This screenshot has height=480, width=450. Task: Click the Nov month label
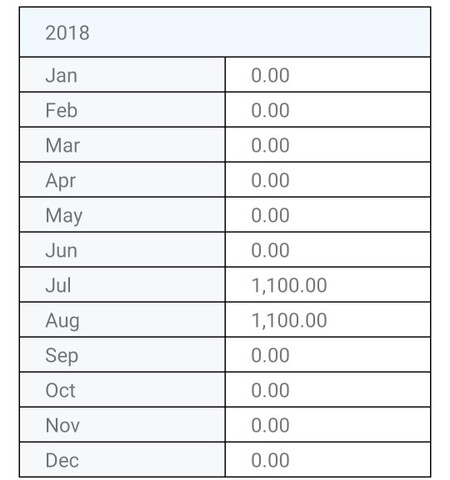[63, 425]
